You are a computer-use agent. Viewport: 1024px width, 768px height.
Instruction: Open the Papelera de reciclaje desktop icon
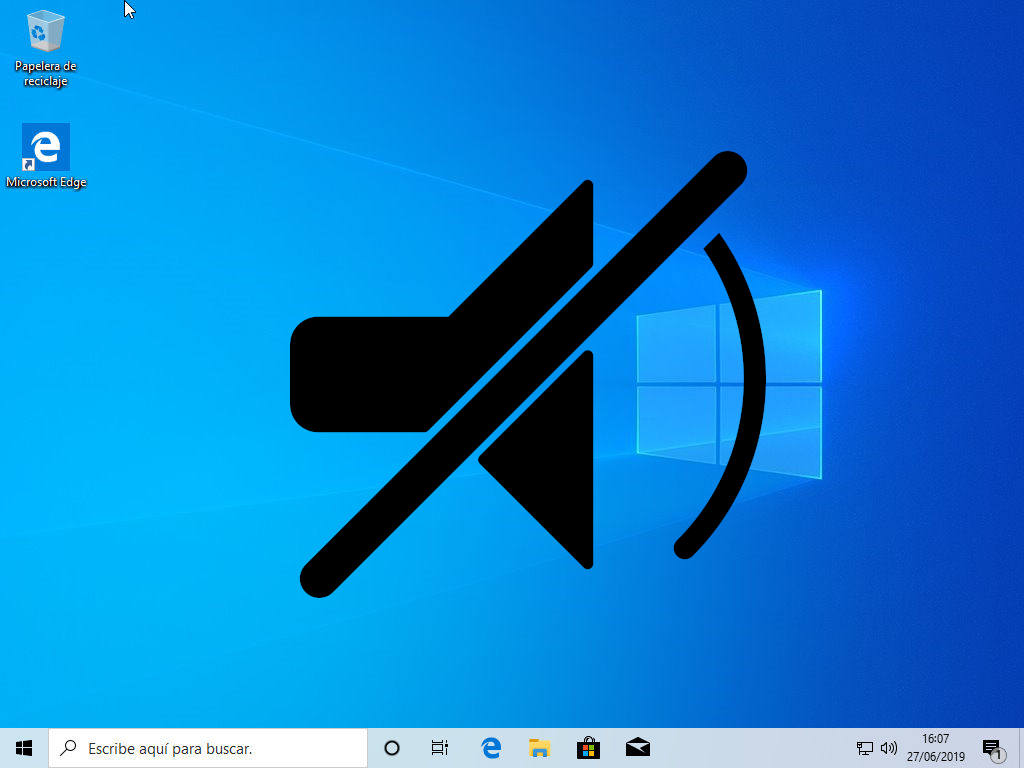[x=45, y=32]
